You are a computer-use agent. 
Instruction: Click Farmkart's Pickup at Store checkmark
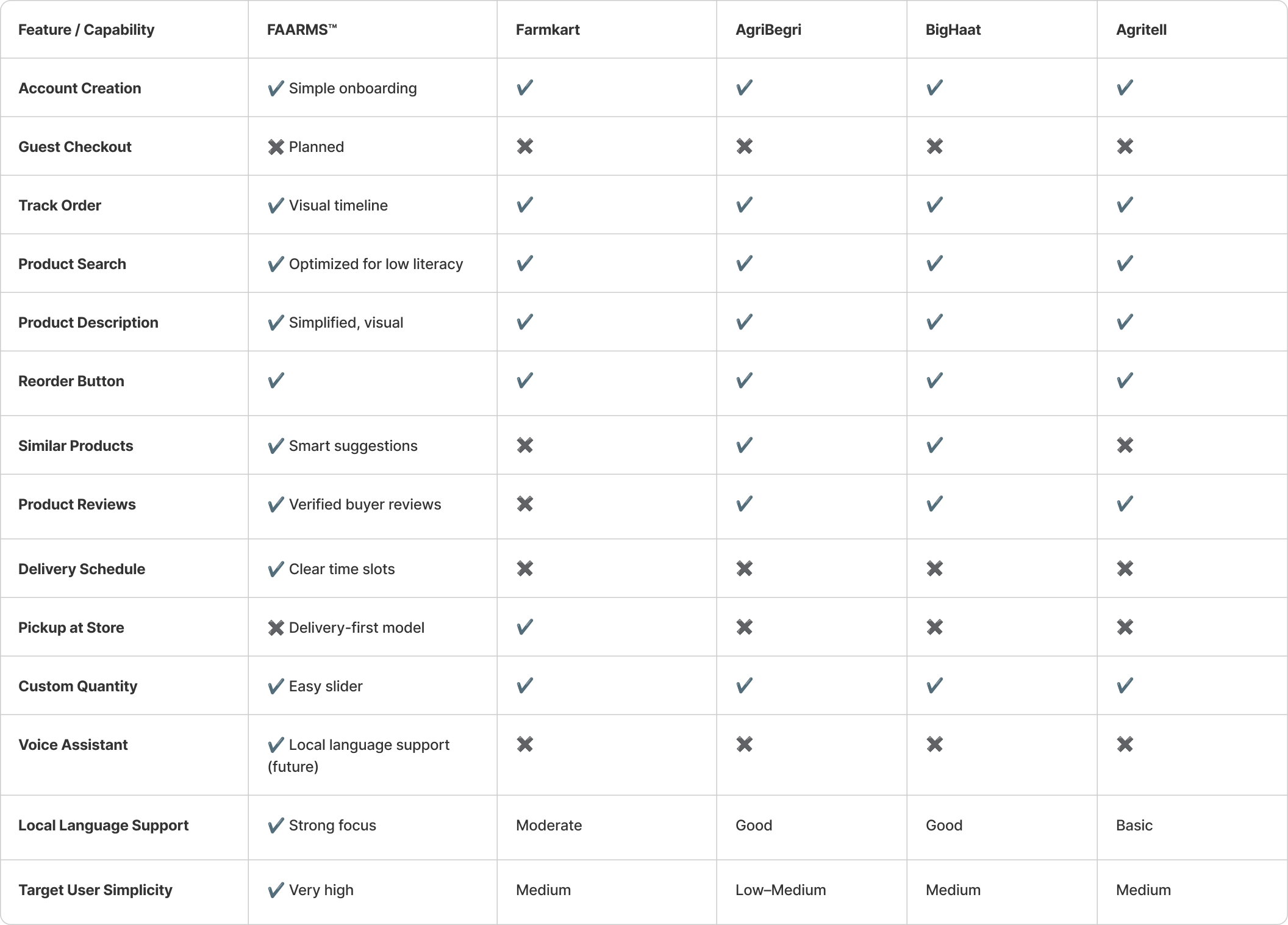pyautogui.click(x=524, y=627)
